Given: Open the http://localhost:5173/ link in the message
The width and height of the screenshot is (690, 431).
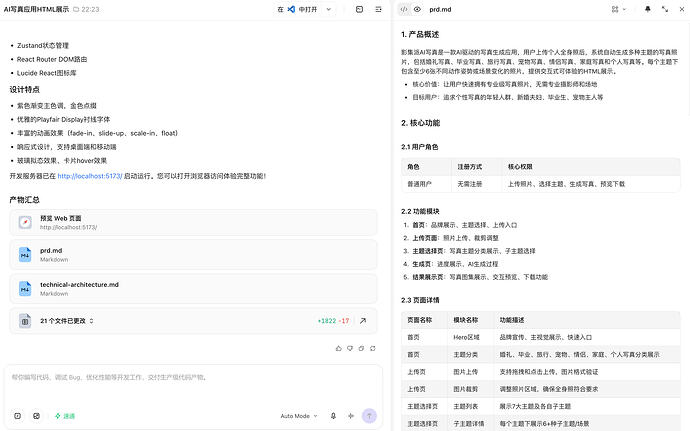Looking at the screenshot, I should 90,176.
